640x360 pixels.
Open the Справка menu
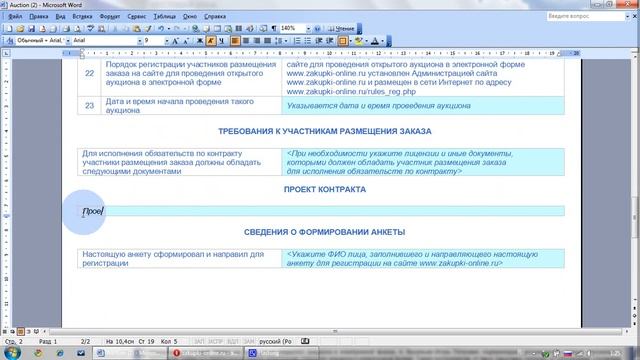[x=215, y=16]
